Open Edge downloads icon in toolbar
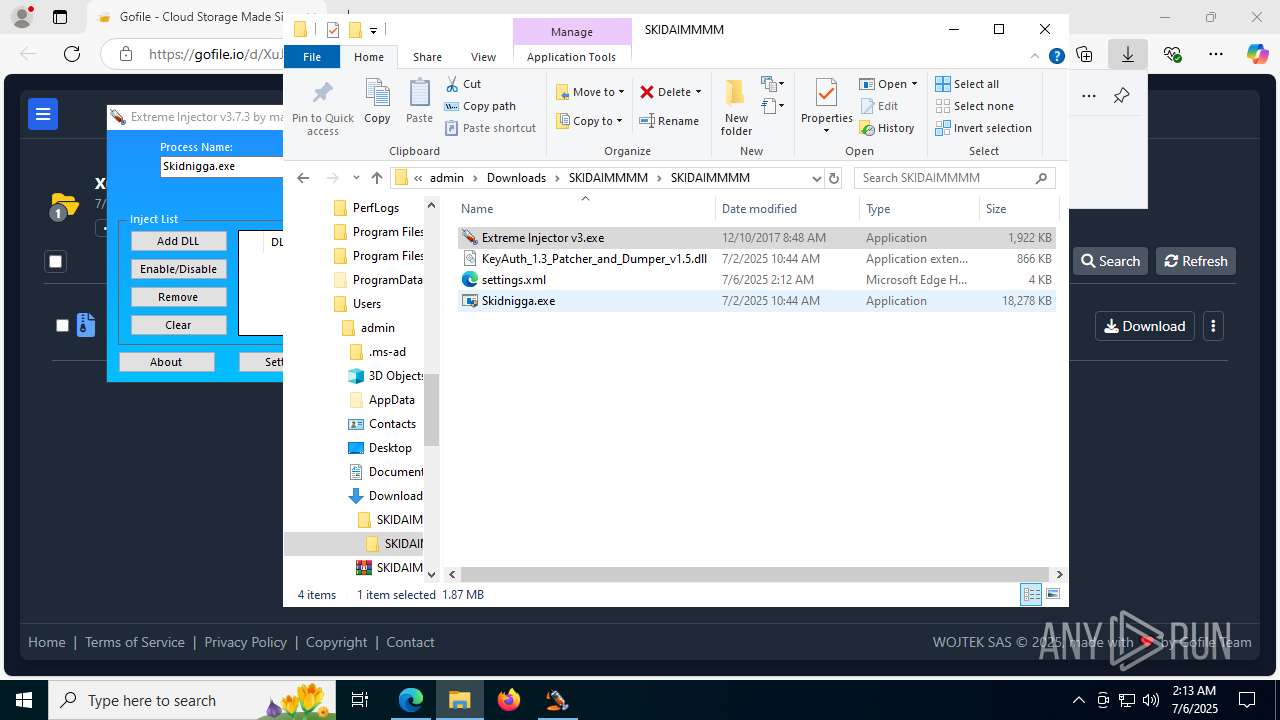This screenshot has height=720, width=1280. click(x=1127, y=54)
